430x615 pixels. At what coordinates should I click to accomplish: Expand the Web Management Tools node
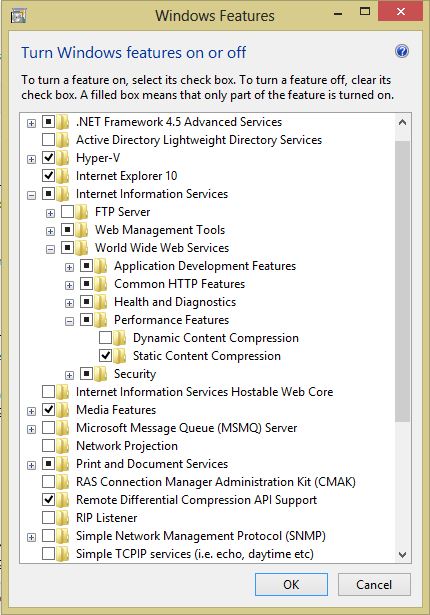click(50, 231)
